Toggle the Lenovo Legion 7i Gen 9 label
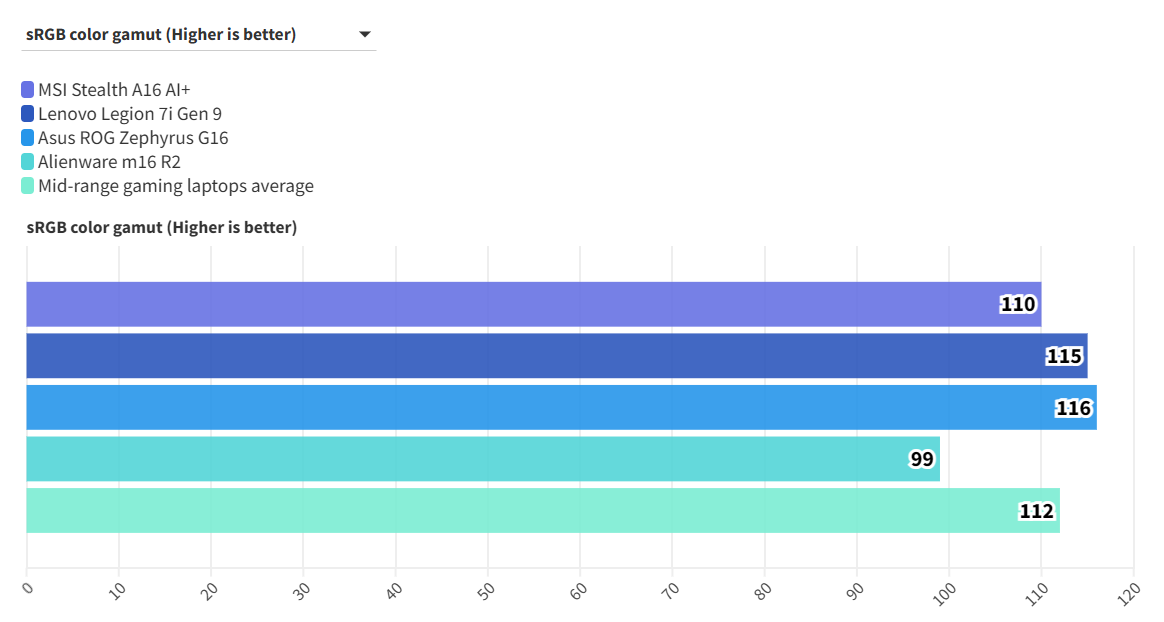The width and height of the screenshot is (1164, 622). click(x=130, y=114)
